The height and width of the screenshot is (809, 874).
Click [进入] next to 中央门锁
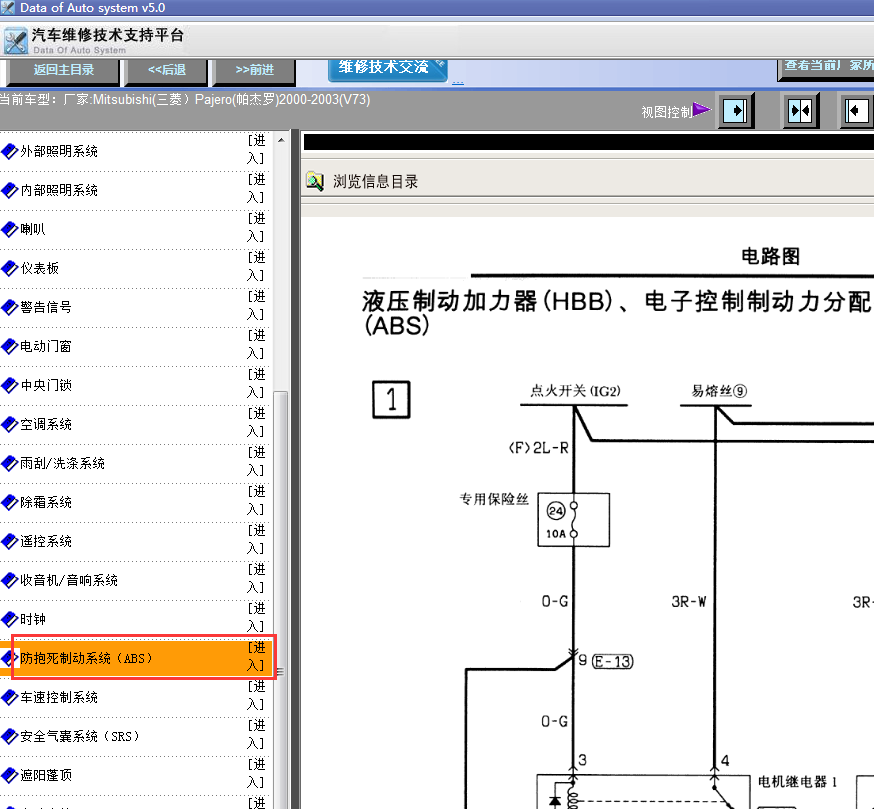(x=256, y=384)
